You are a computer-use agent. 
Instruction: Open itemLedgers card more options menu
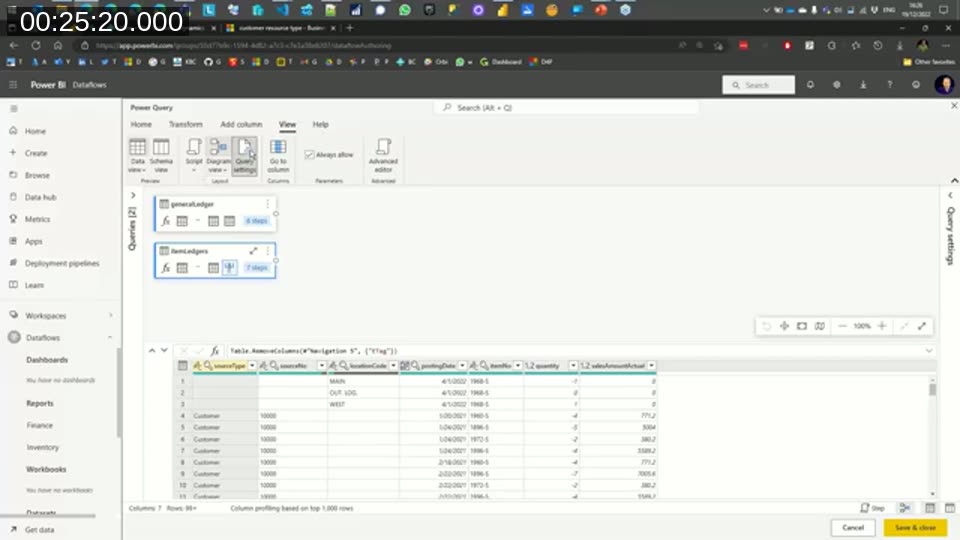click(x=268, y=251)
